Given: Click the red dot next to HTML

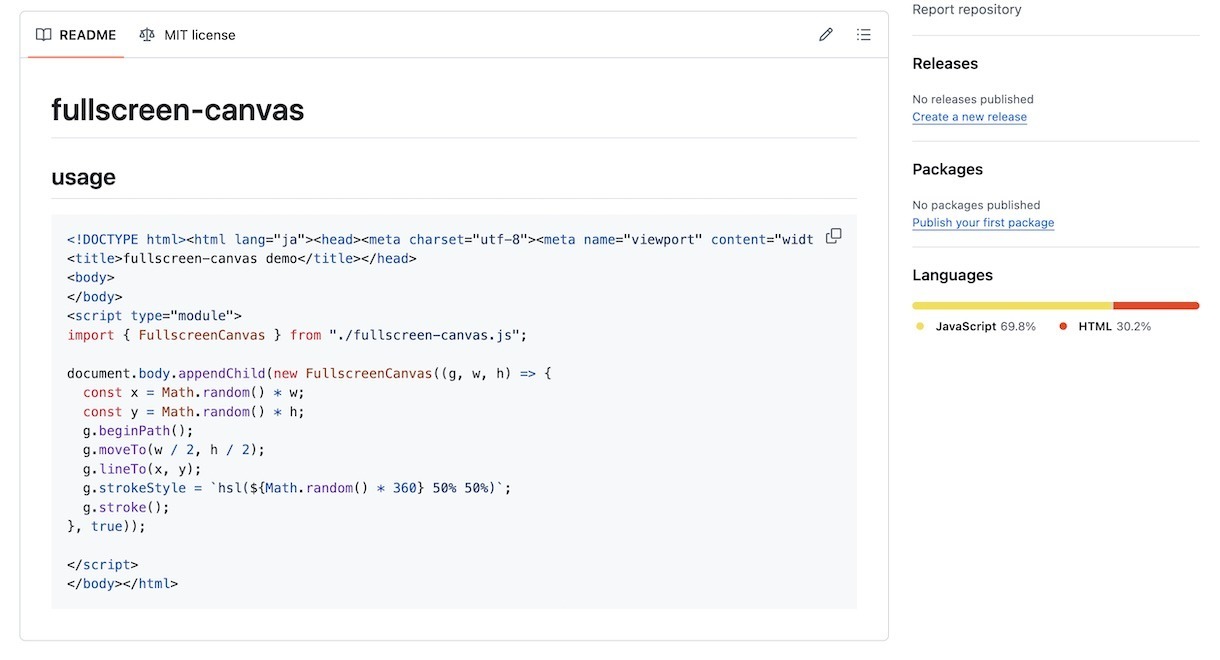Looking at the screenshot, I should pos(1063,327).
